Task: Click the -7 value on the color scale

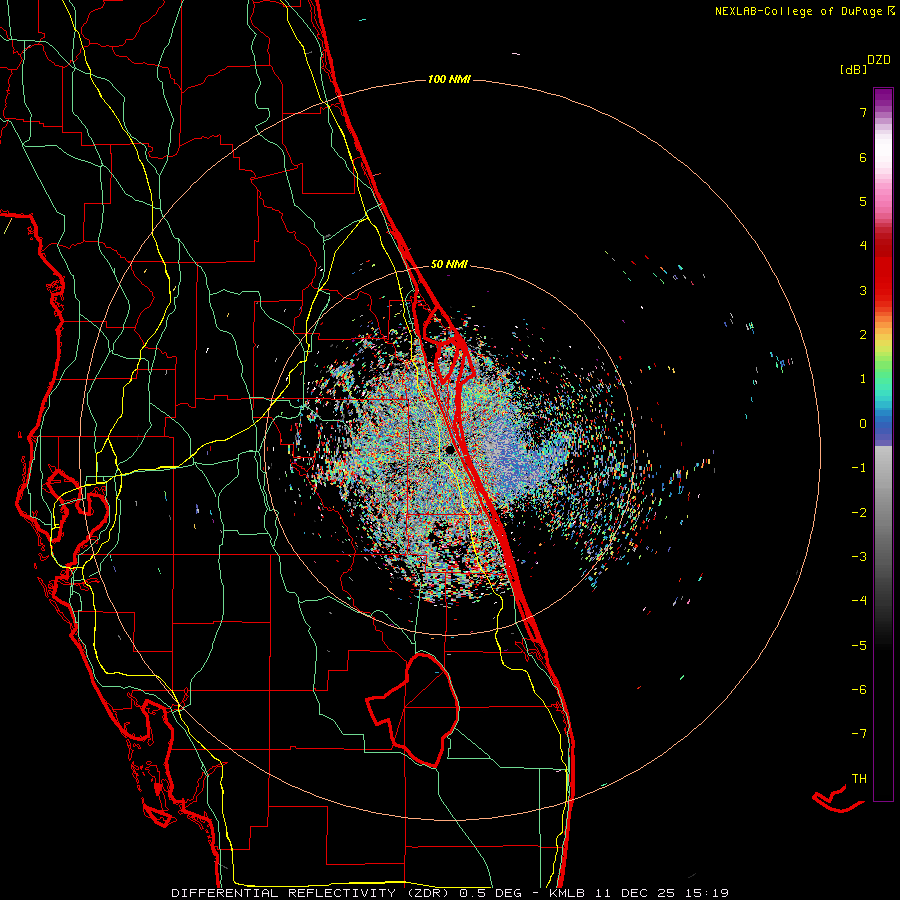Action: click(859, 734)
